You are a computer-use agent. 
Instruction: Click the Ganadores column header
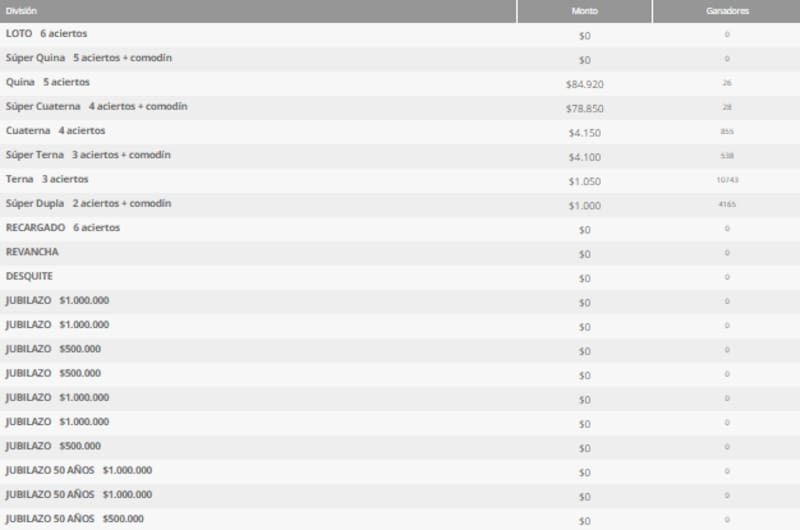pyautogui.click(x=726, y=11)
